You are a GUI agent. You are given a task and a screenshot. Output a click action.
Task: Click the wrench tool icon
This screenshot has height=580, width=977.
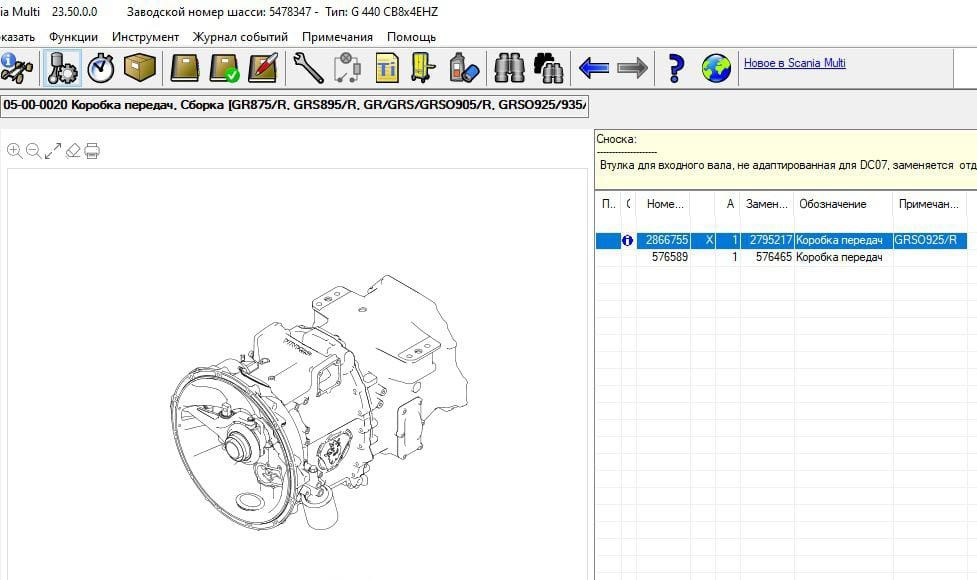307,68
